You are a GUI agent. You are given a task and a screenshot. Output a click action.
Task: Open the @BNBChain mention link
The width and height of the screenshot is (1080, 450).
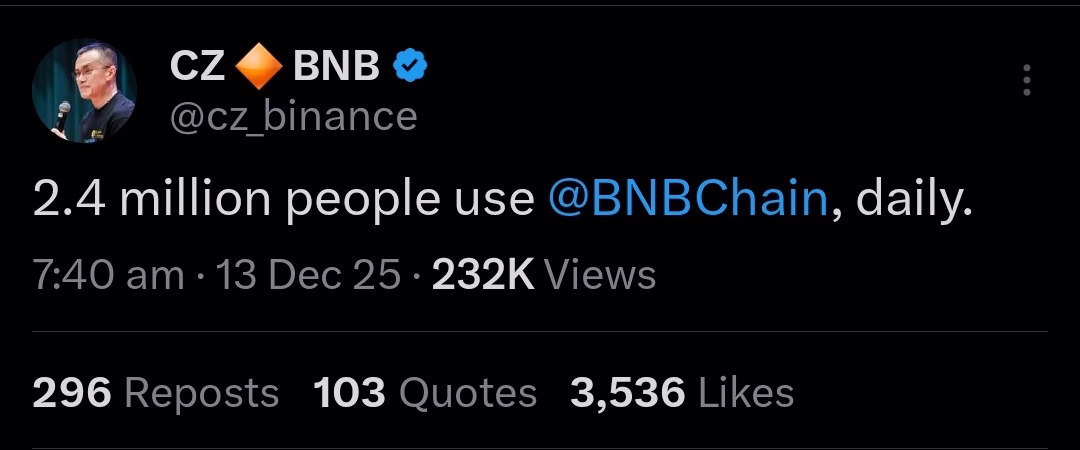click(x=688, y=200)
